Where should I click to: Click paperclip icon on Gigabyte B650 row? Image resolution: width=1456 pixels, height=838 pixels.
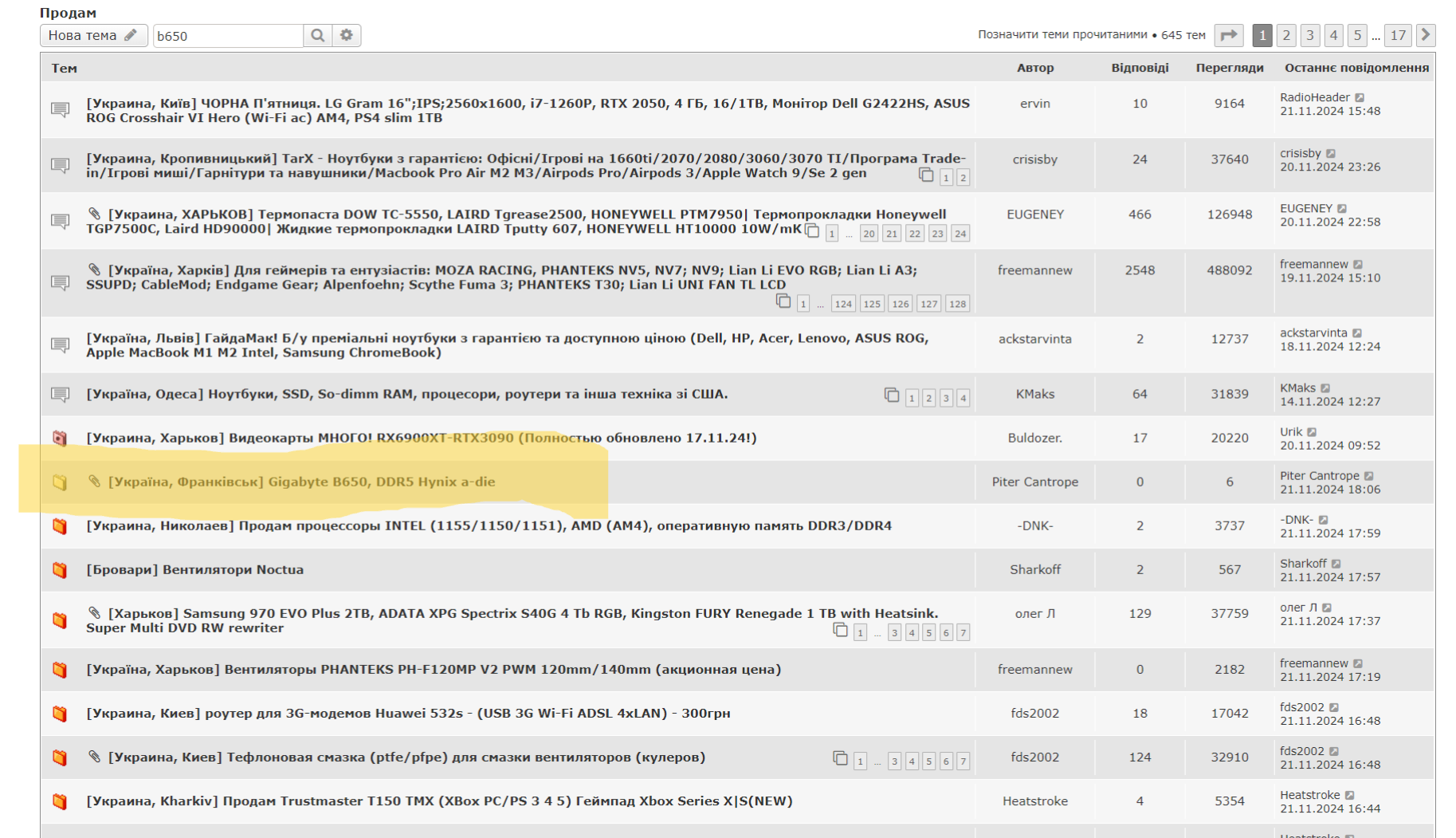[94, 481]
